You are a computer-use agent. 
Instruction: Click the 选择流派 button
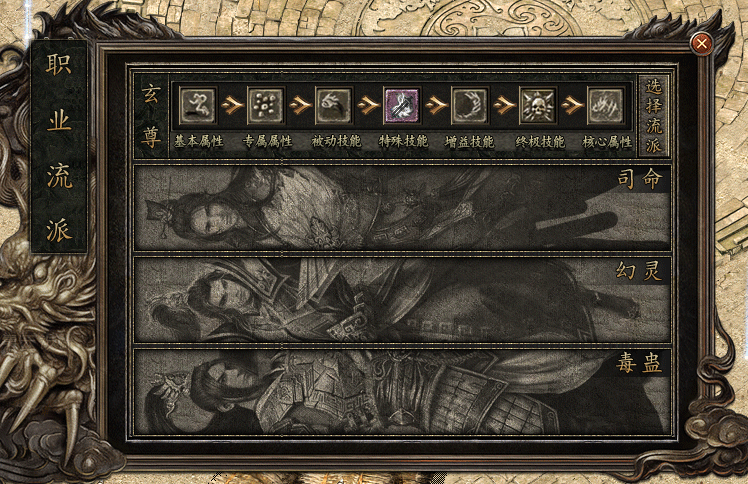coord(654,116)
